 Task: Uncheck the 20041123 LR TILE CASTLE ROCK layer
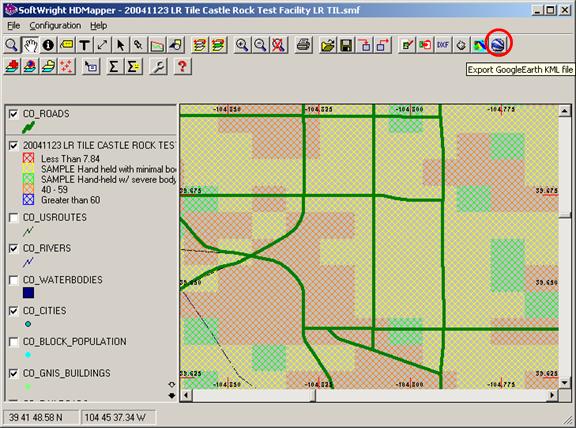pos(13,146)
